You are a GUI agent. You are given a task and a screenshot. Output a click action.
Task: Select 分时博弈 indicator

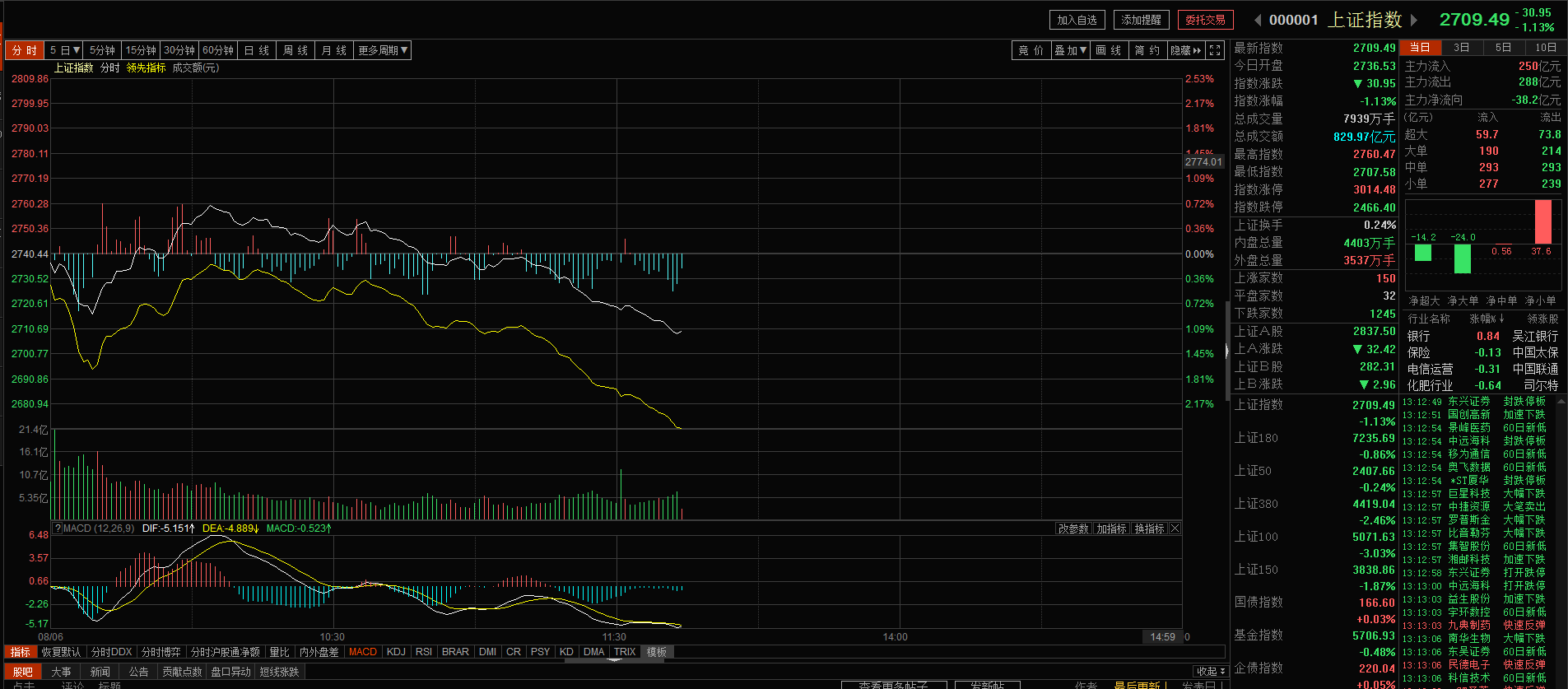(161, 652)
